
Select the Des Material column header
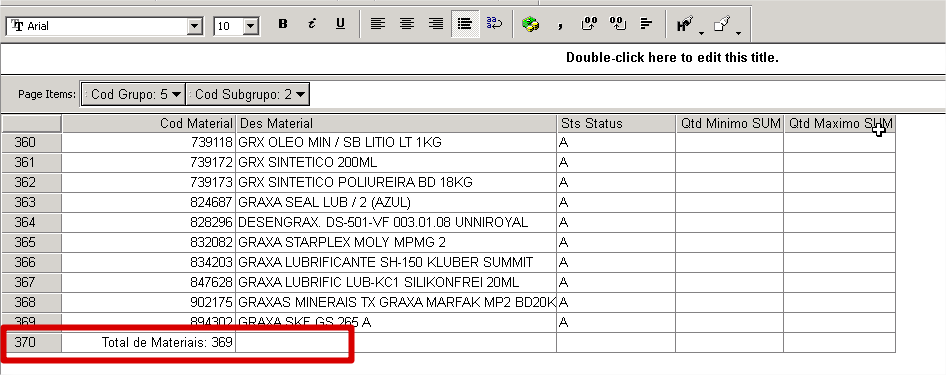tap(396, 124)
